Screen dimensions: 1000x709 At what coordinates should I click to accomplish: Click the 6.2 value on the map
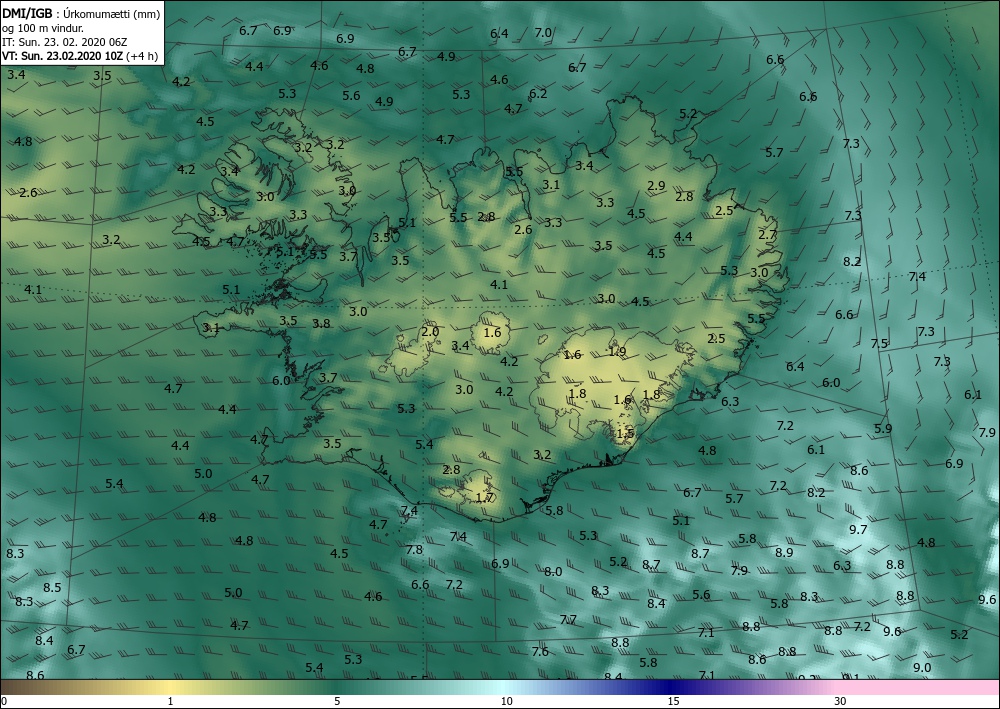tap(538, 93)
